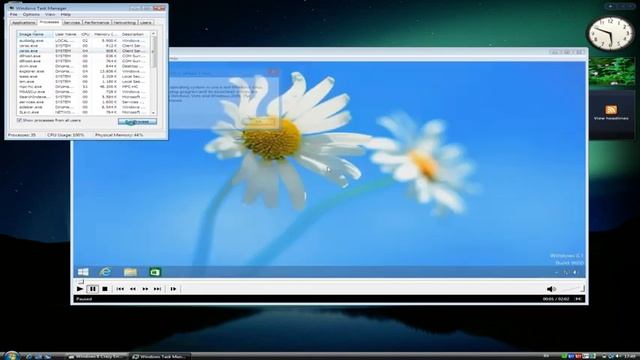Click the Play button in the media player
This screenshot has height=360, width=640.
point(80,289)
